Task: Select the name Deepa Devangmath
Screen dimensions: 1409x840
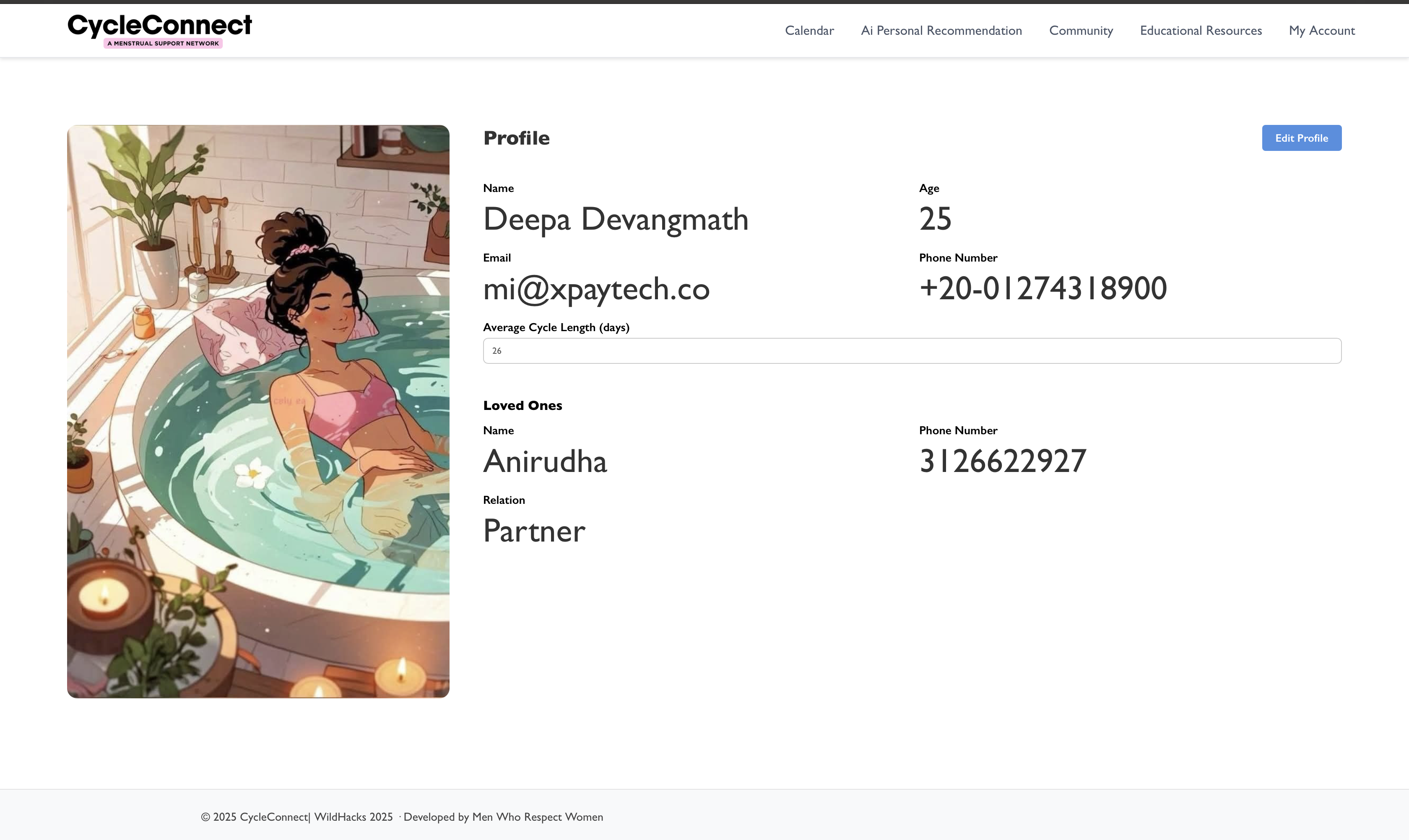Action: click(x=616, y=219)
